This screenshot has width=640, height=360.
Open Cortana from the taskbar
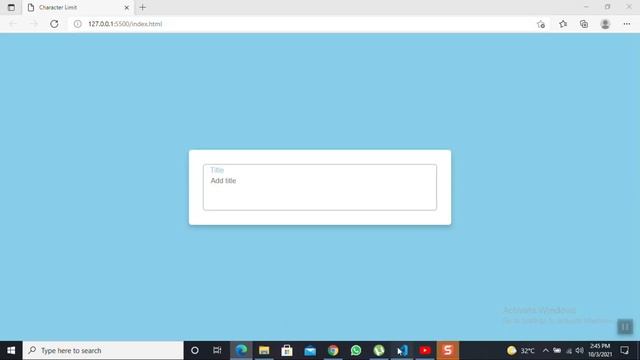click(195, 350)
